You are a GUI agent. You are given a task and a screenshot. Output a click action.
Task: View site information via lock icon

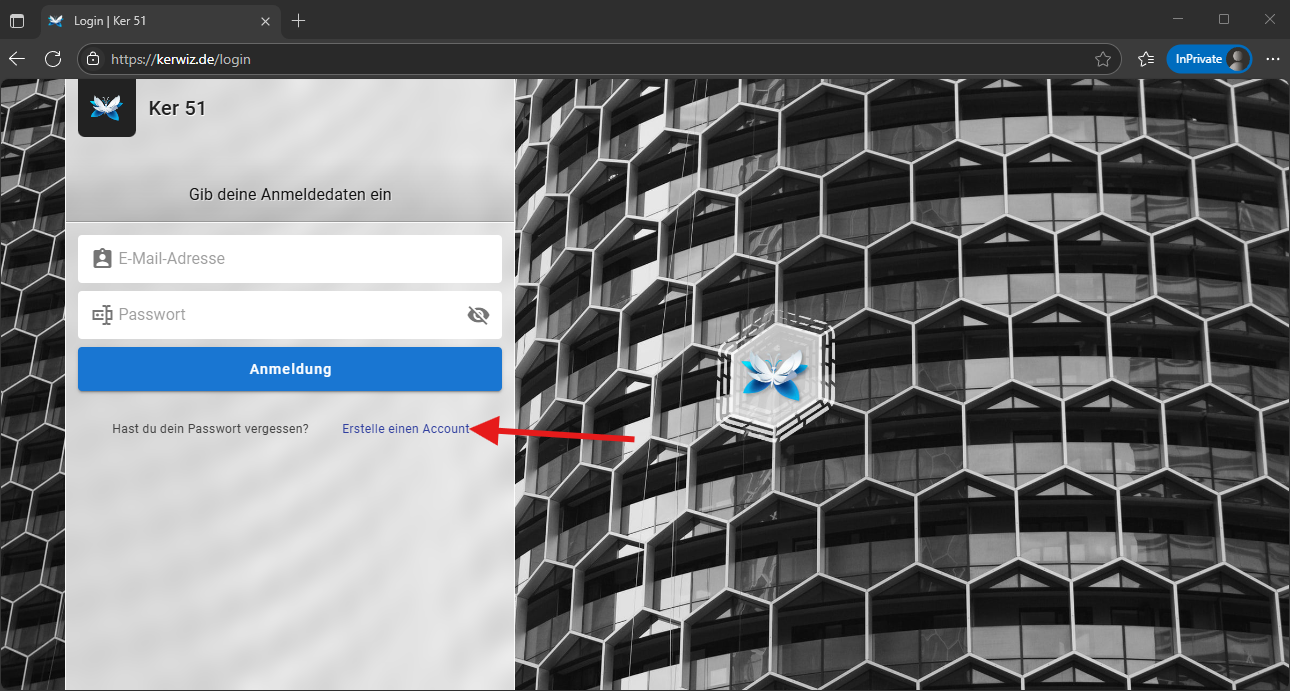point(94,59)
